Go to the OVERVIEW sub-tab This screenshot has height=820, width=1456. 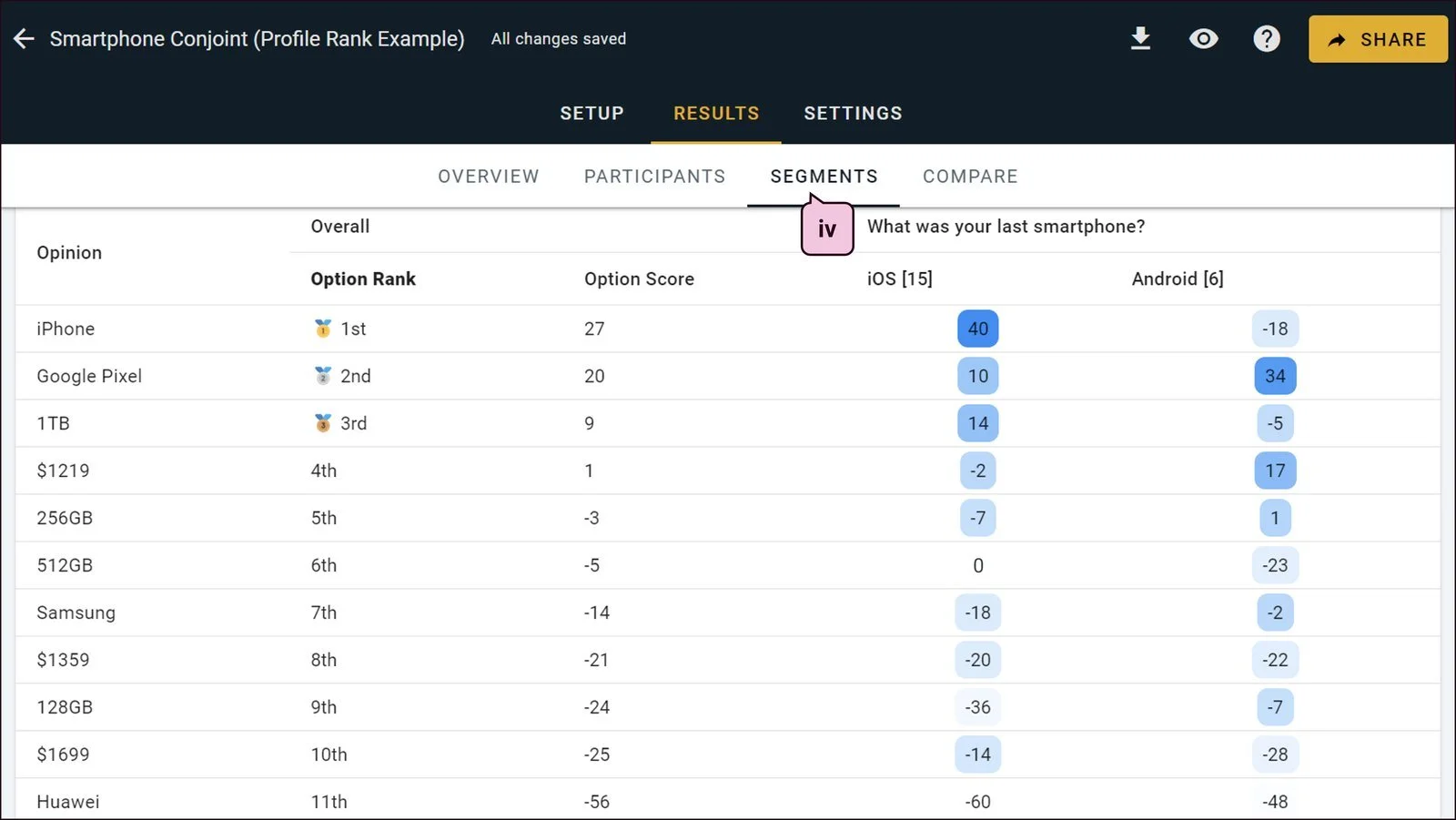pos(489,177)
